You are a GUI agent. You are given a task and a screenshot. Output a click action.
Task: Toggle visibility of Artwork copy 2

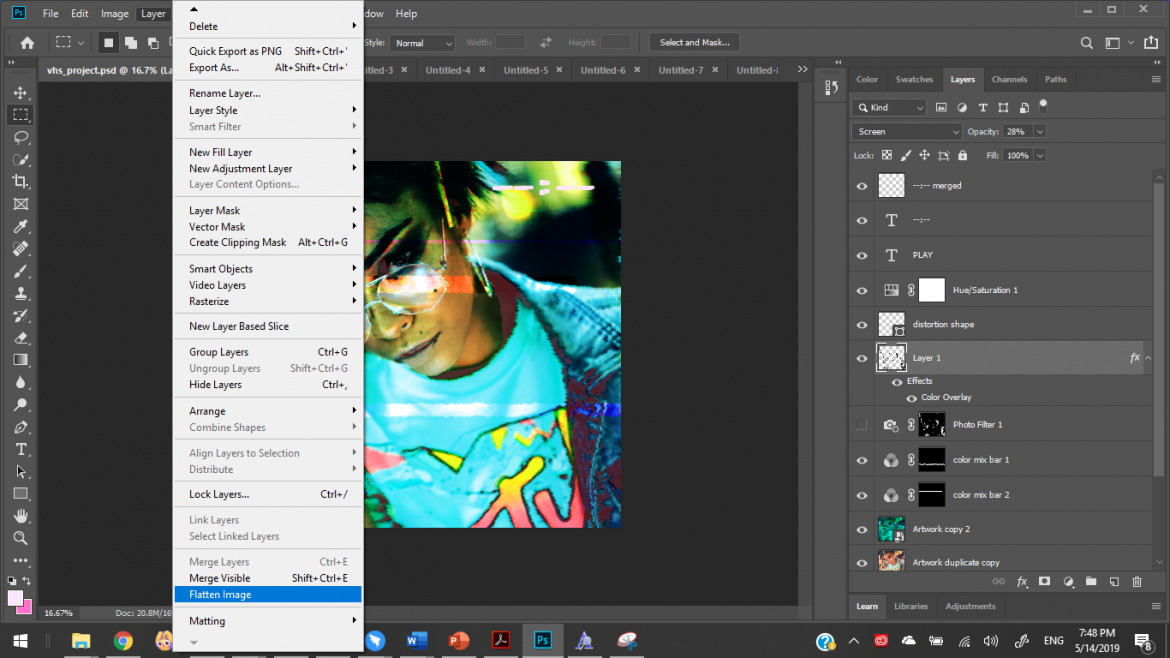[x=861, y=528]
